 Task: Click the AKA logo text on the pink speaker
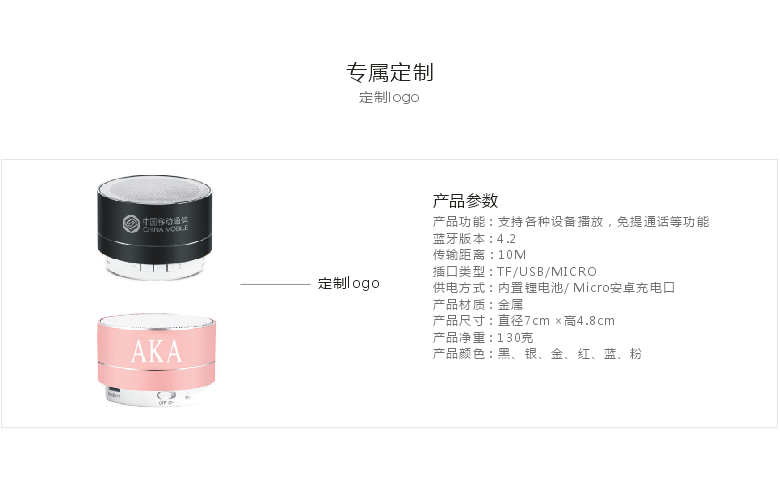point(157,352)
